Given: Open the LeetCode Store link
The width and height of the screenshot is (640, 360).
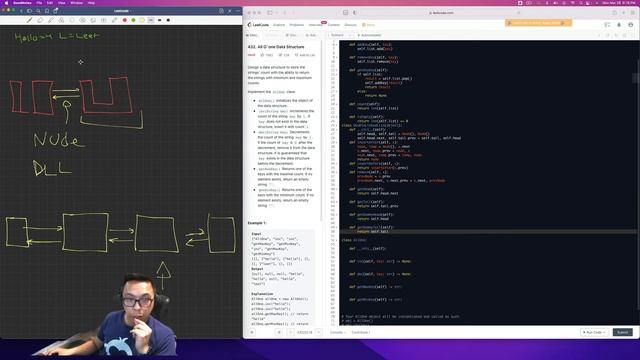Looking at the screenshot, I should [369, 25].
